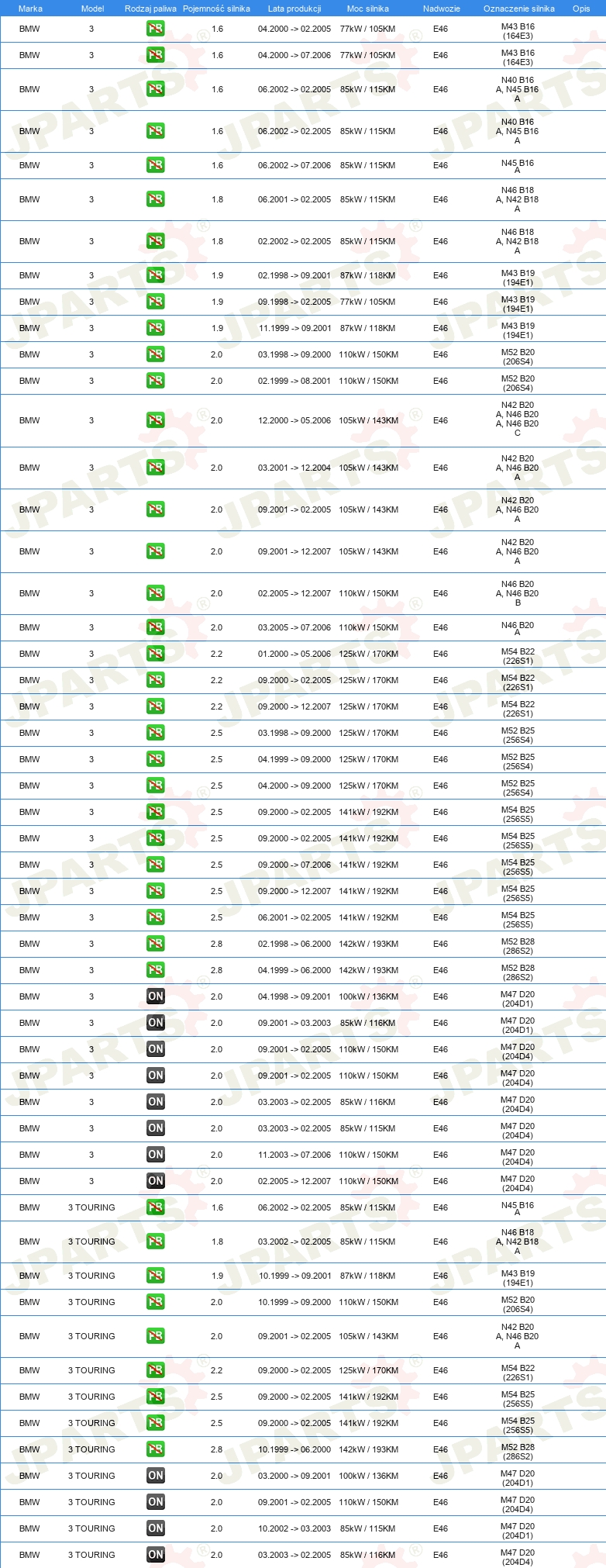Click petrol icon in 03.2005 -> 07.2006 row
The height and width of the screenshot is (1568, 606).
click(x=156, y=627)
